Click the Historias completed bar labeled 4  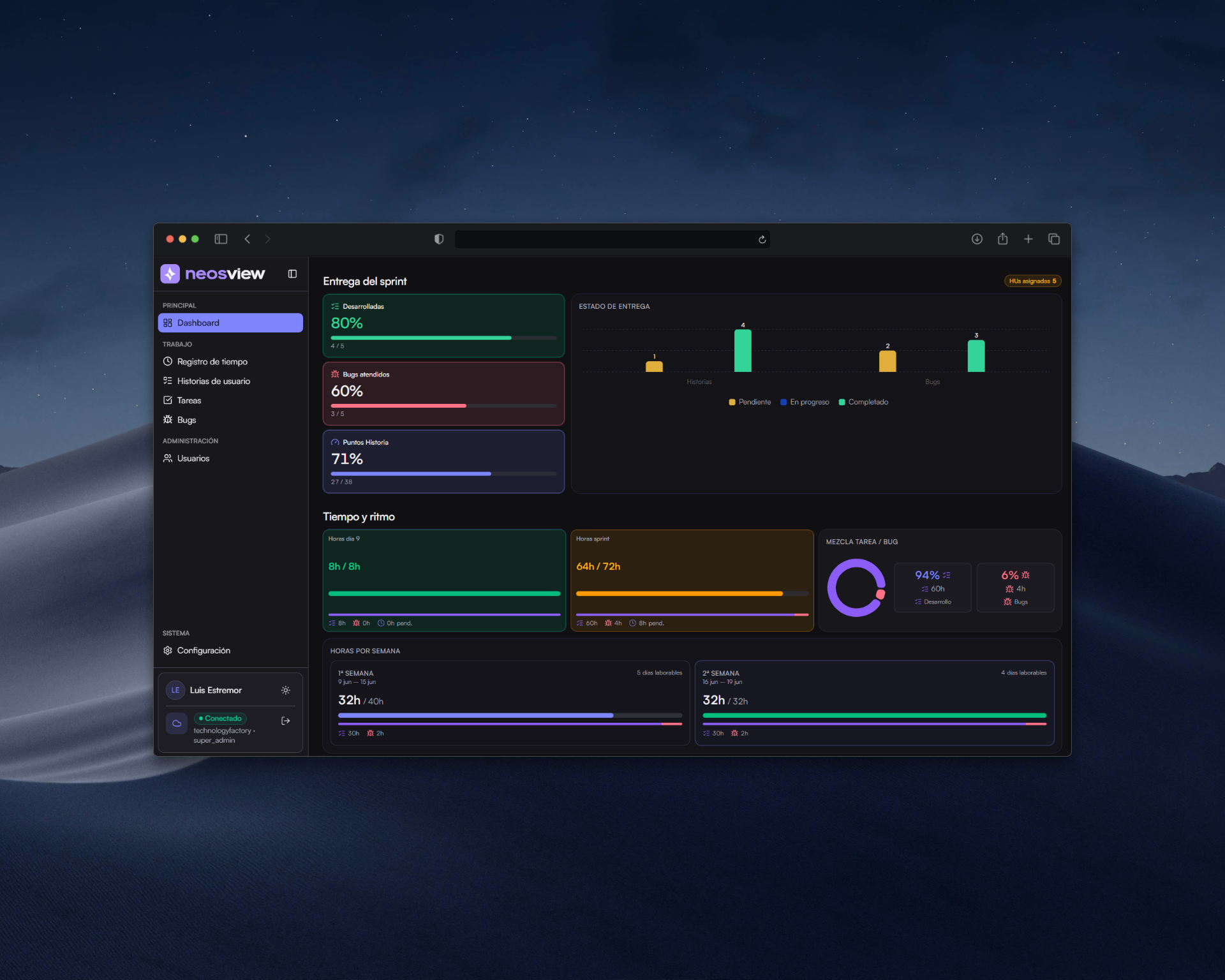point(743,350)
